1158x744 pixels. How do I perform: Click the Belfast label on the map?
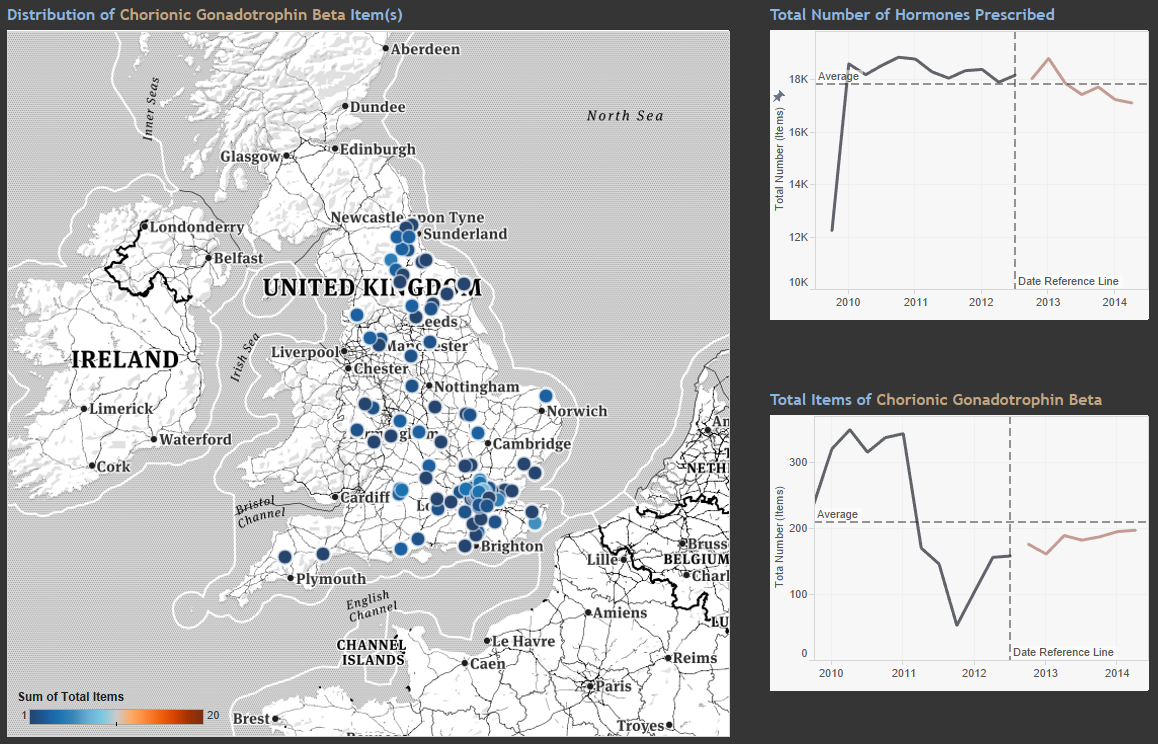pos(238,259)
